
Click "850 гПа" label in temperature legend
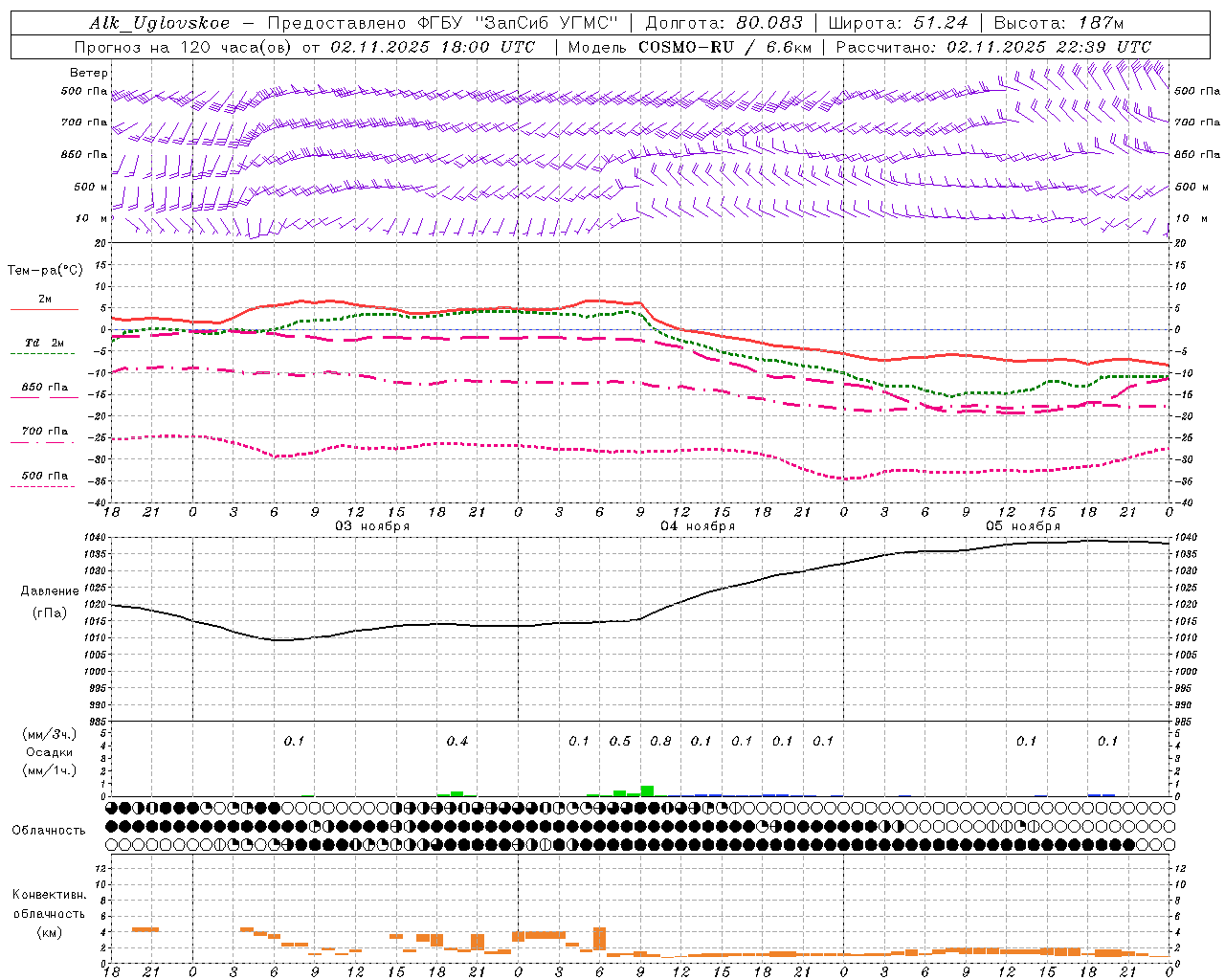click(45, 388)
